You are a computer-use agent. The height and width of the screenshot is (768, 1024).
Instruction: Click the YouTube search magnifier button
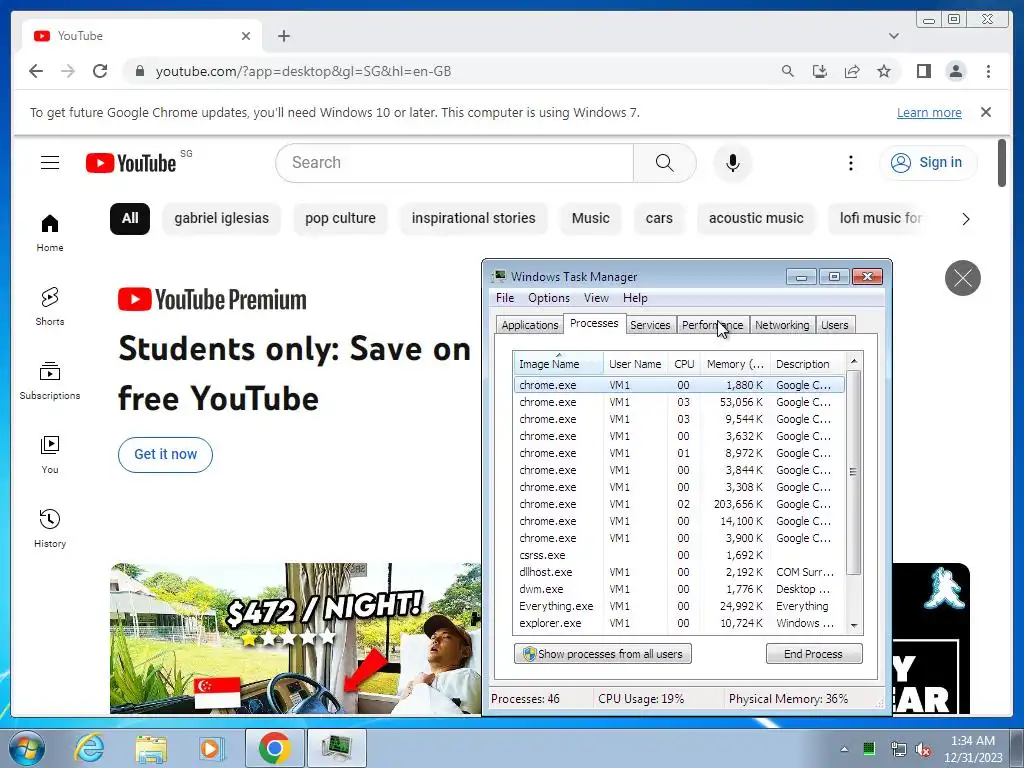pyautogui.click(x=664, y=163)
